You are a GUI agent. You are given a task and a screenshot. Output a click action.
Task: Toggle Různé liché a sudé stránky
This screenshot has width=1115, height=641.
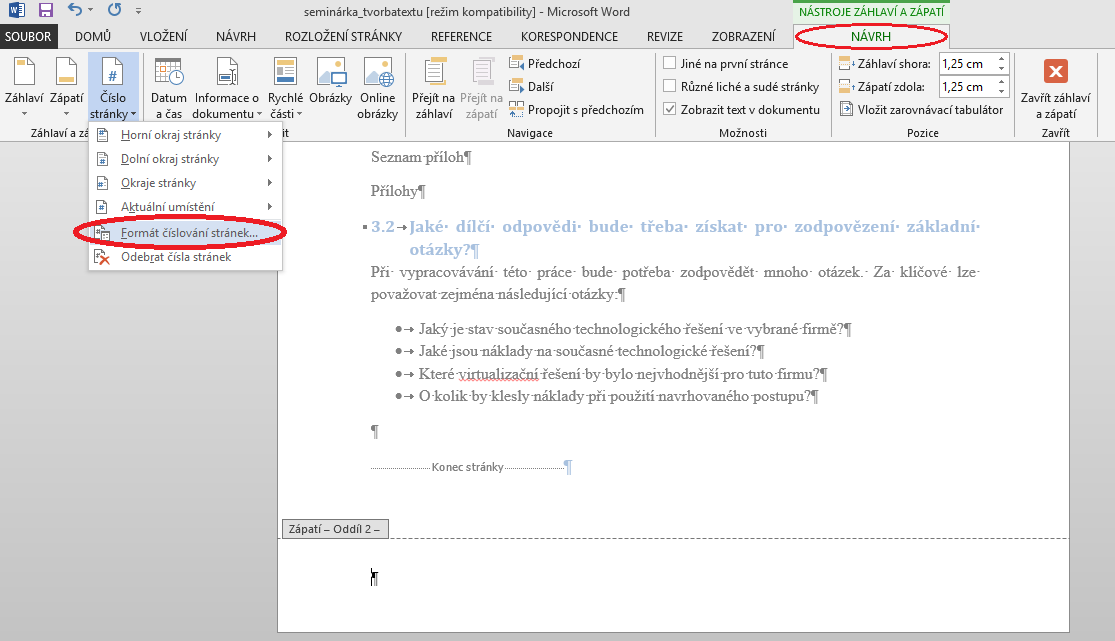point(670,87)
